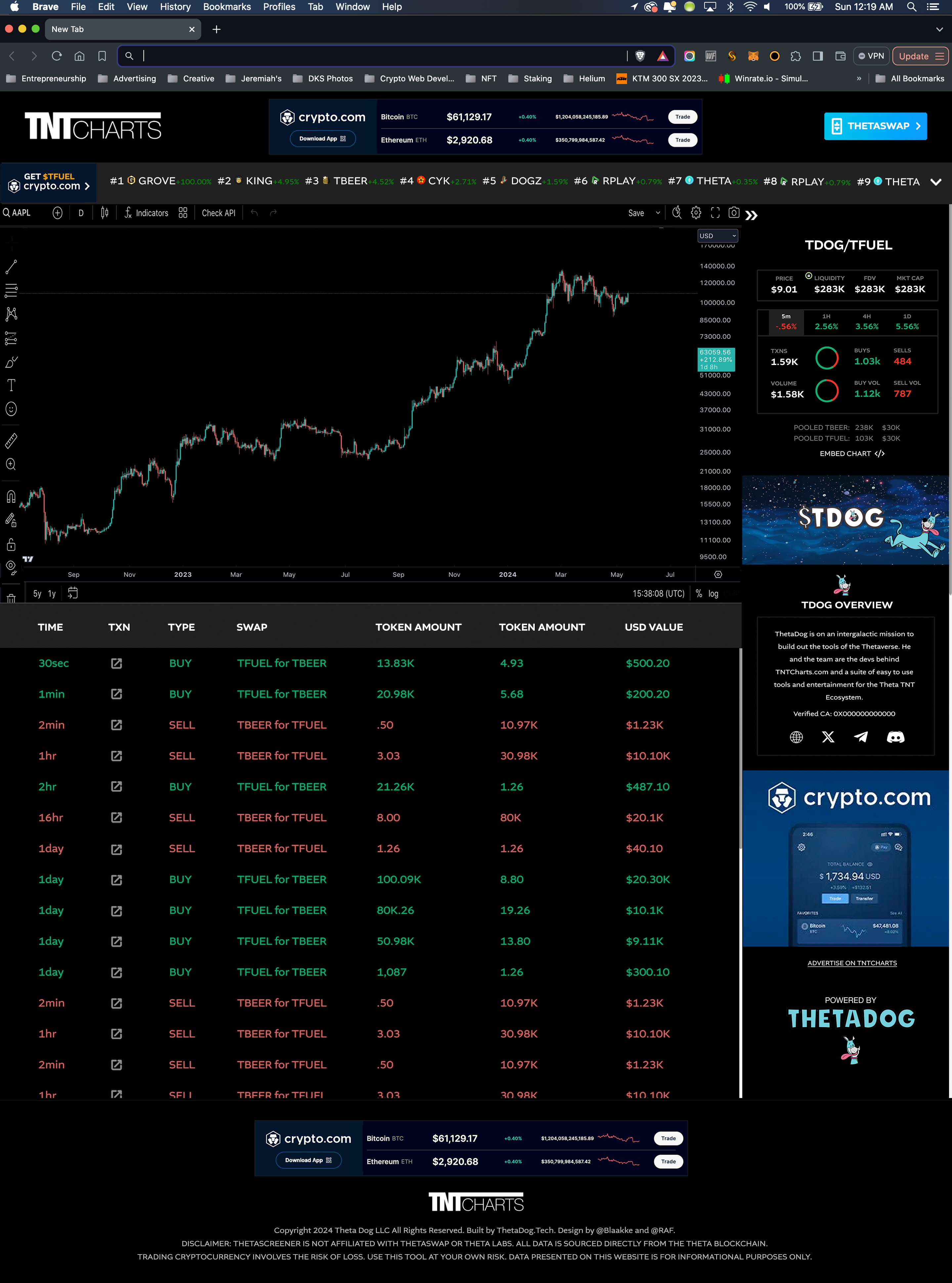
Task: Open the Bookmarks menu
Action: (227, 7)
